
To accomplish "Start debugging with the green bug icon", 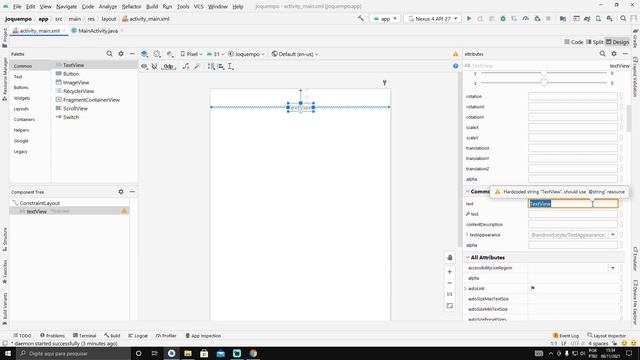I will (x=503, y=18).
